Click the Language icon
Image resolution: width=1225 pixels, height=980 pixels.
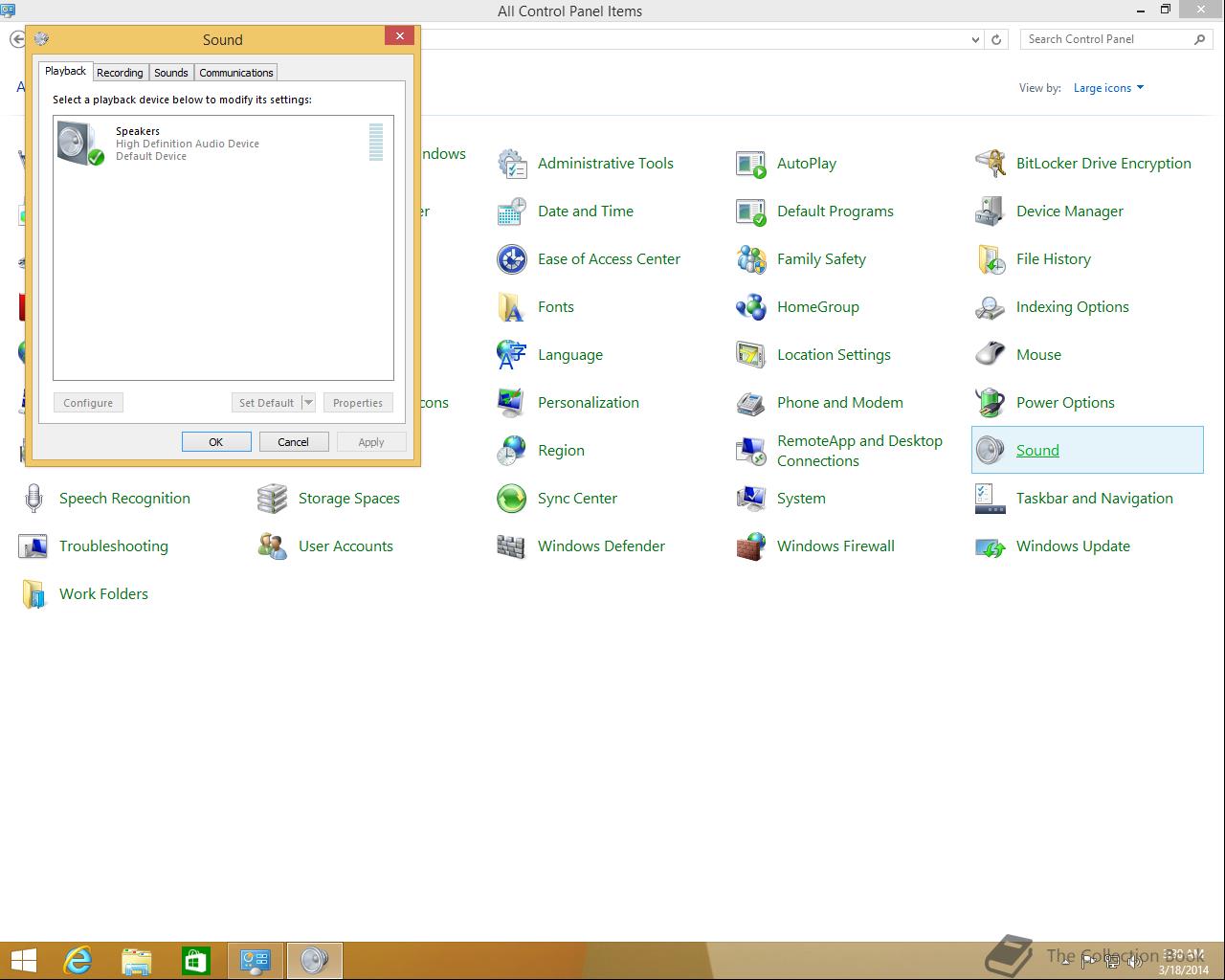[x=512, y=355]
